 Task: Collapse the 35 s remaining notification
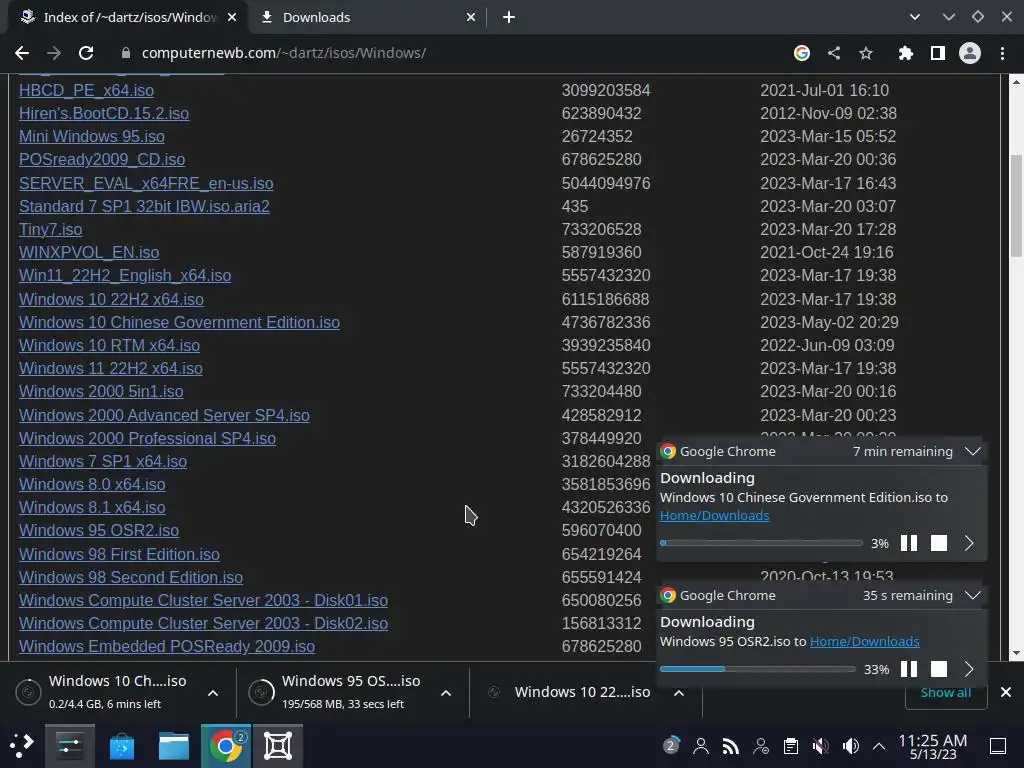tap(973, 596)
